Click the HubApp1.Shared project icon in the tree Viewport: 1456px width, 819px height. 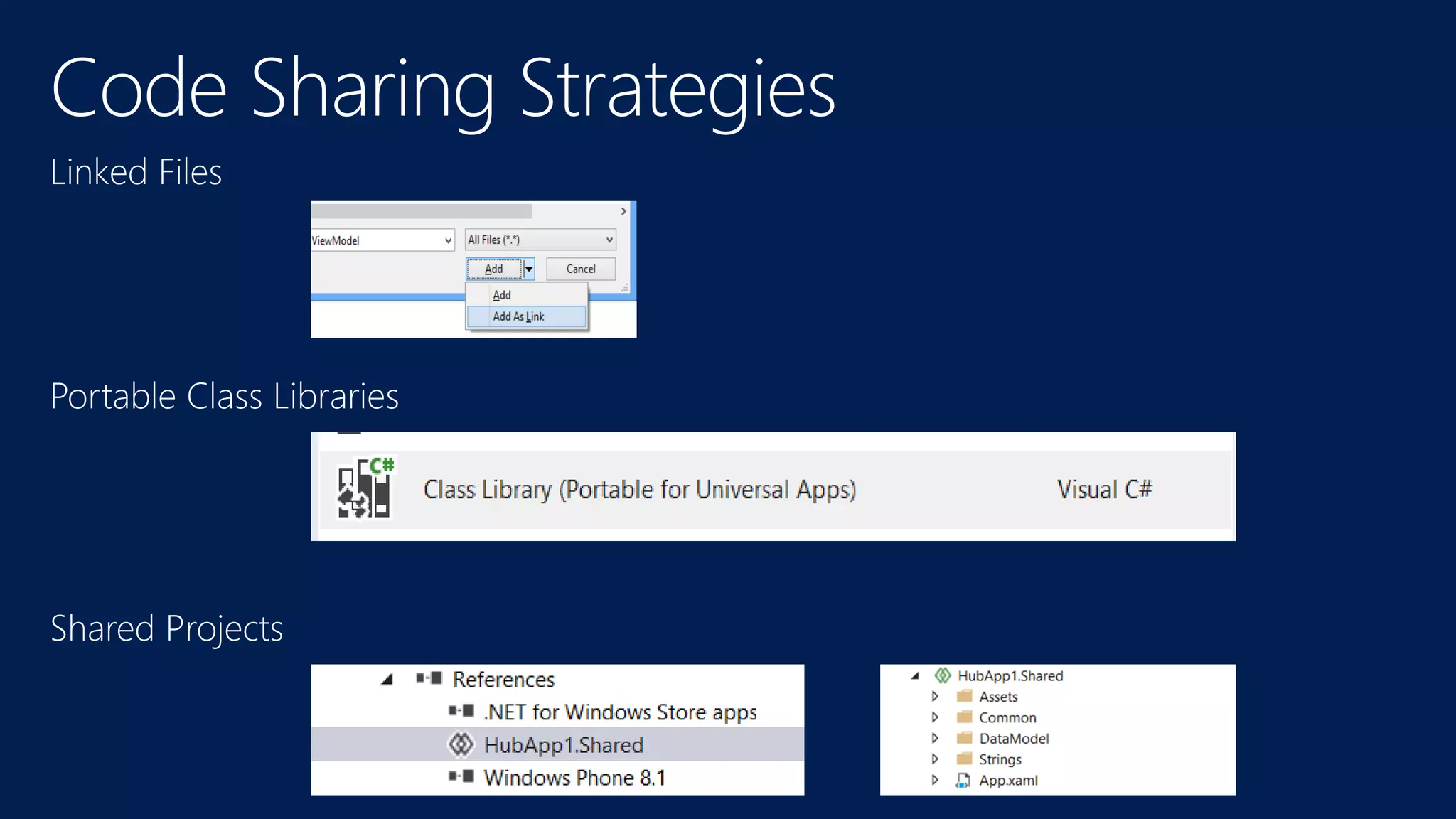(943, 675)
